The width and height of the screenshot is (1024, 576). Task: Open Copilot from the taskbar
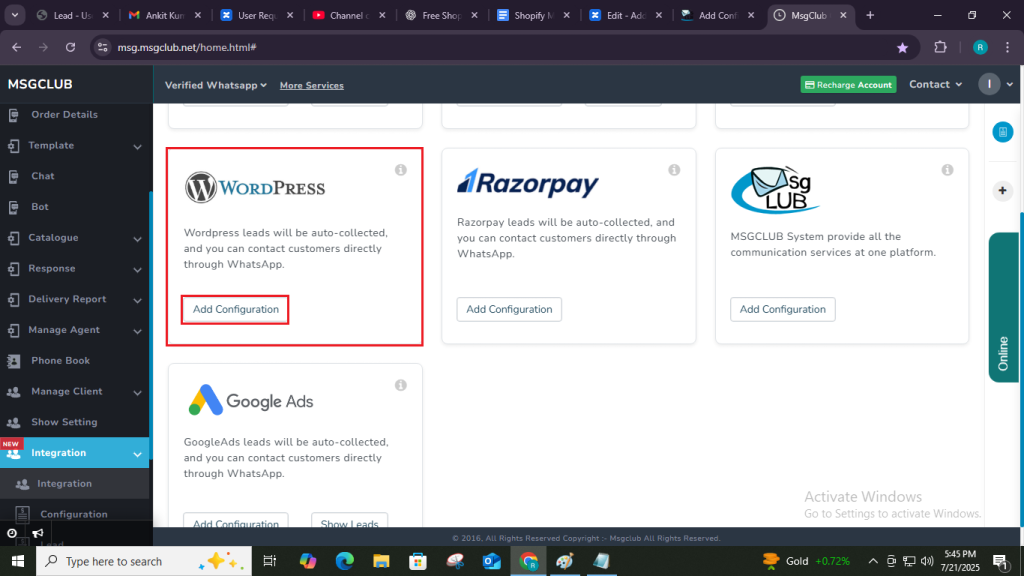[x=308, y=561]
